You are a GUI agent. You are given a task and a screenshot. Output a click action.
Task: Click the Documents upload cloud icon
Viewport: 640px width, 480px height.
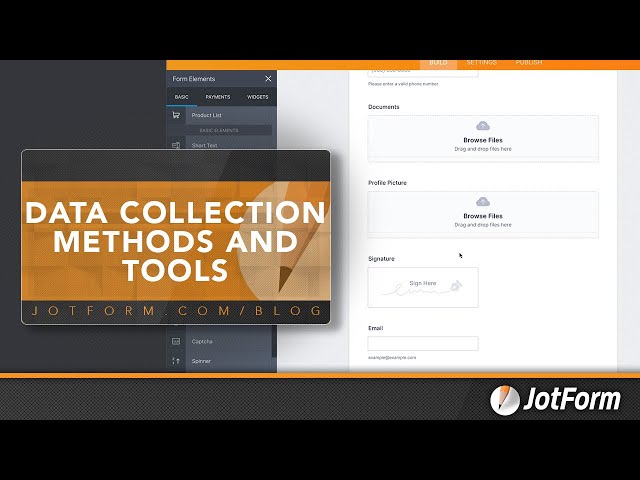point(483,126)
